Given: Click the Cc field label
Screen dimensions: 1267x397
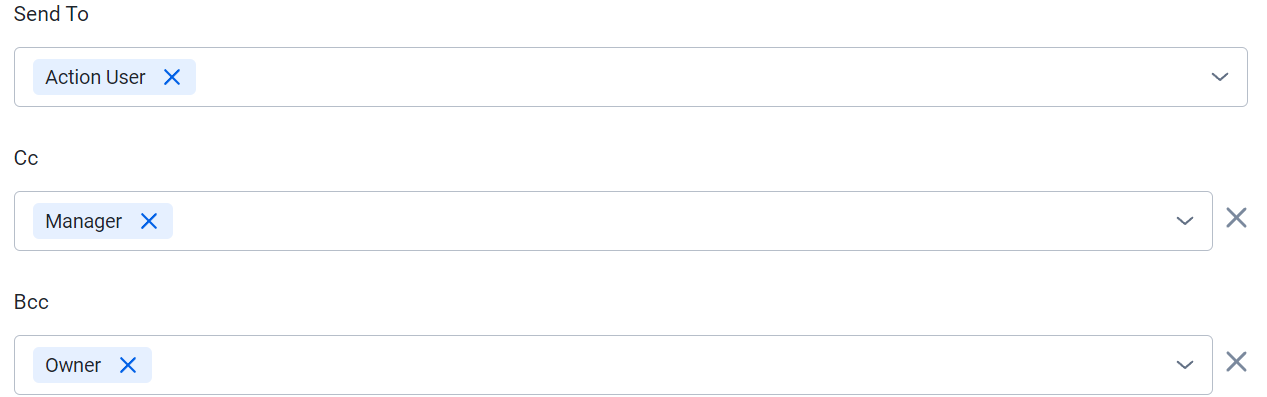Looking at the screenshot, I should pyautogui.click(x=26, y=158).
